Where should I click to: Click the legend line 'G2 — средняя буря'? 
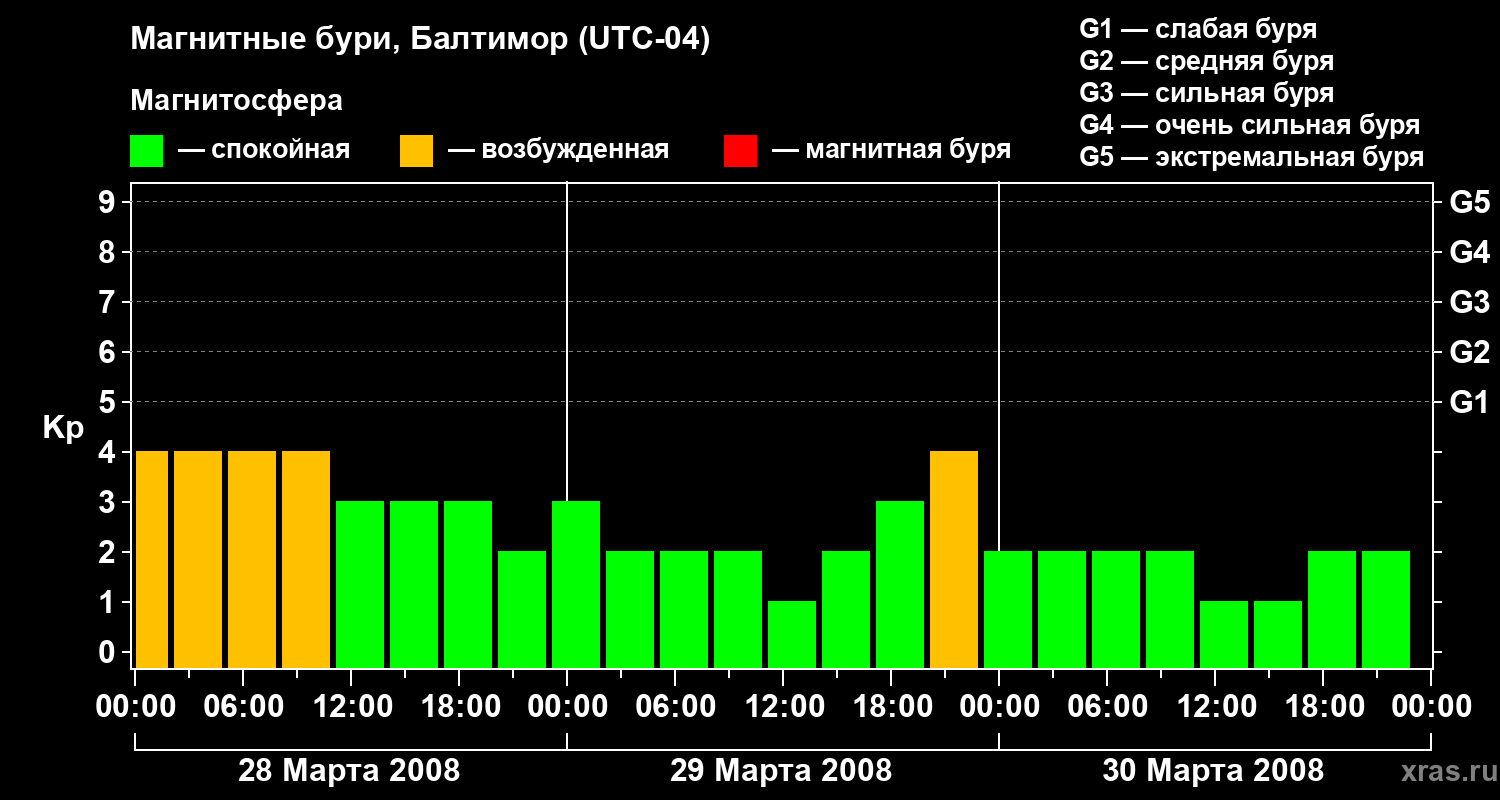tap(1207, 61)
